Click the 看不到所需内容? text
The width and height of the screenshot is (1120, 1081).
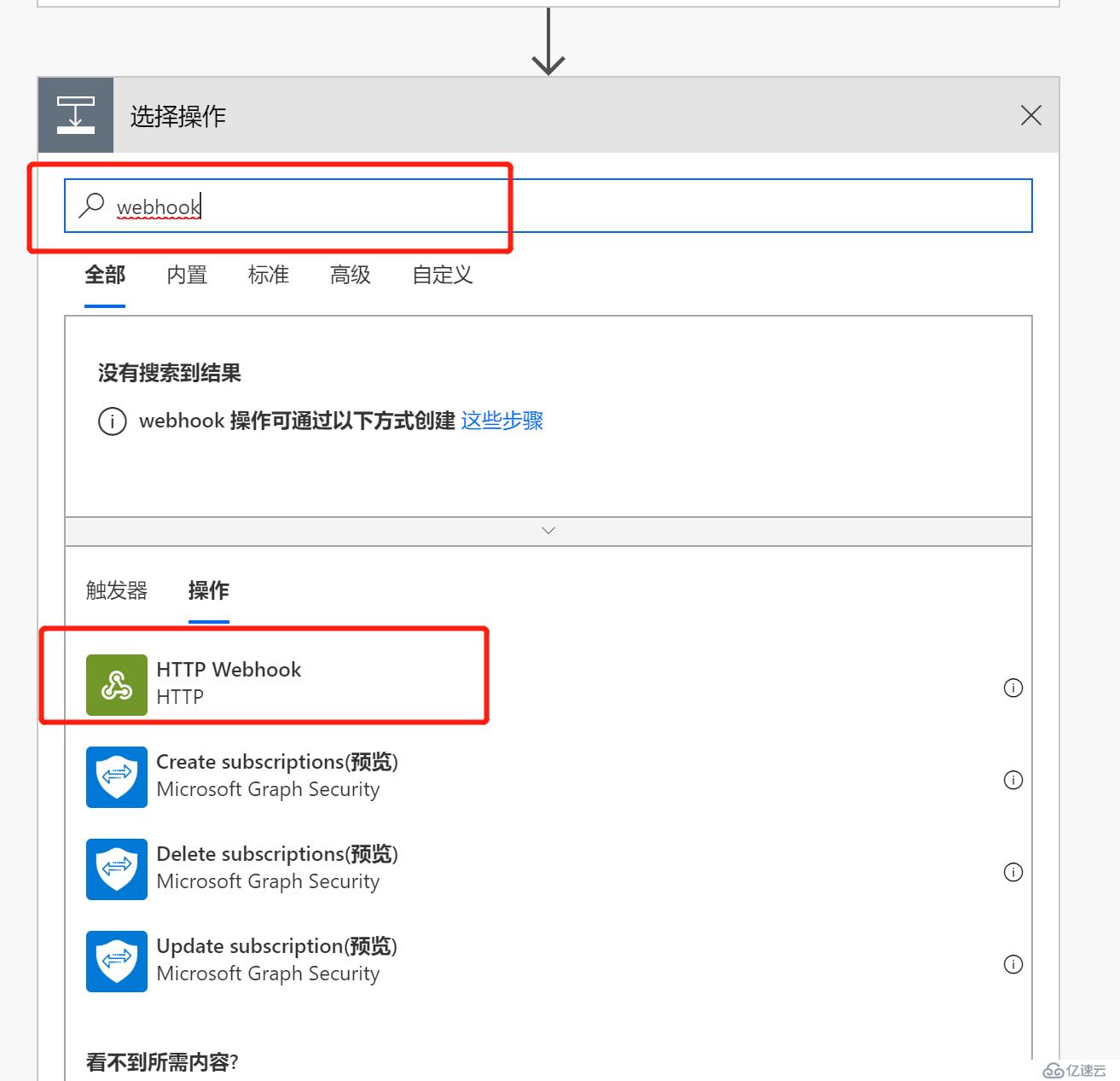(x=162, y=1062)
